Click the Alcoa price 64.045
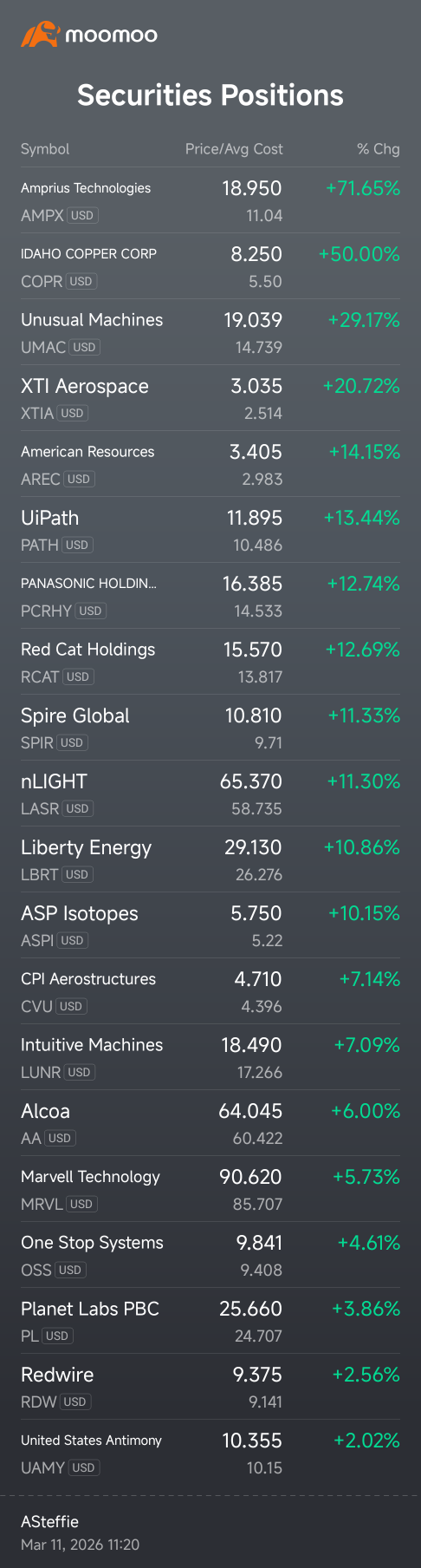Screen dimensions: 421x1568 tap(250, 1111)
